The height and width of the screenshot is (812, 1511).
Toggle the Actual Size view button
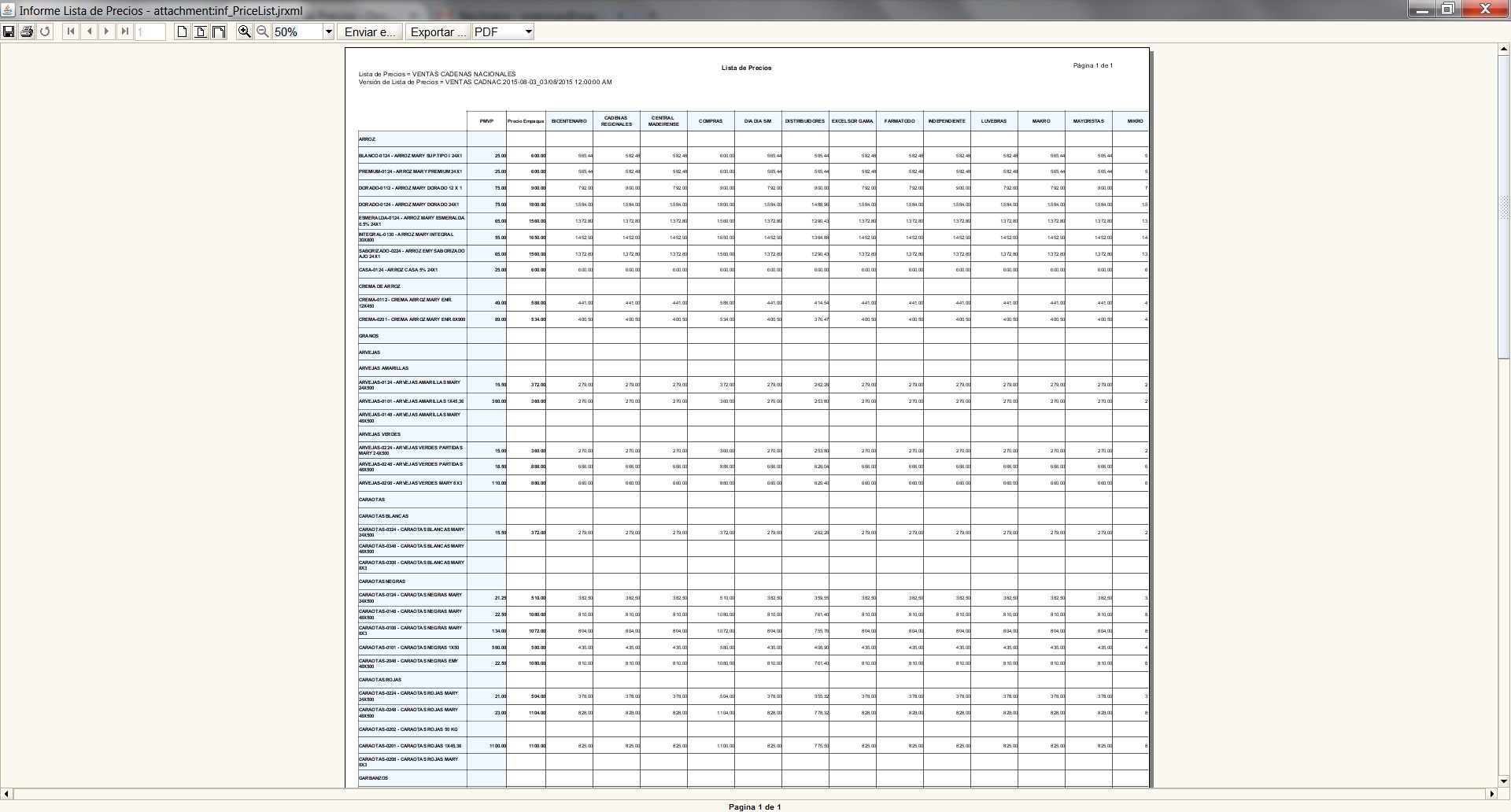tap(183, 31)
